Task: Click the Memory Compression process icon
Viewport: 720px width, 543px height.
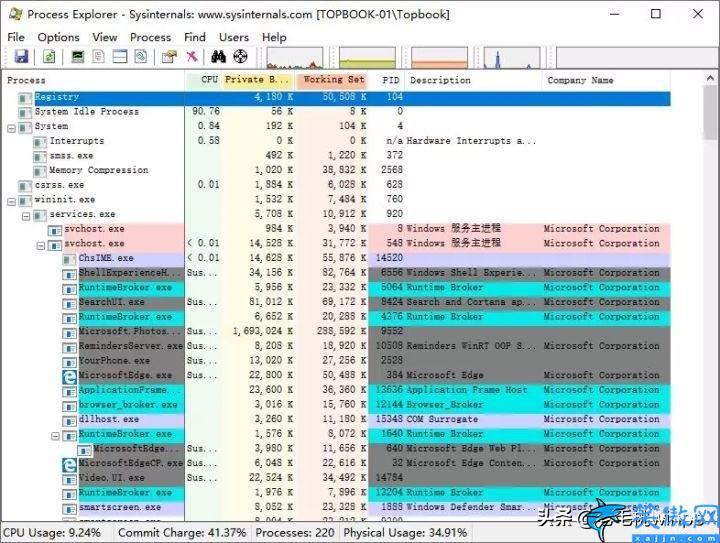Action: pyautogui.click(x=40, y=171)
